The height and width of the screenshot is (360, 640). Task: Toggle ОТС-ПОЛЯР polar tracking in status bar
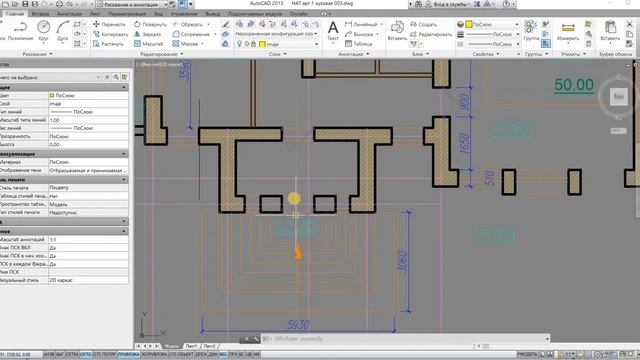click(104, 355)
